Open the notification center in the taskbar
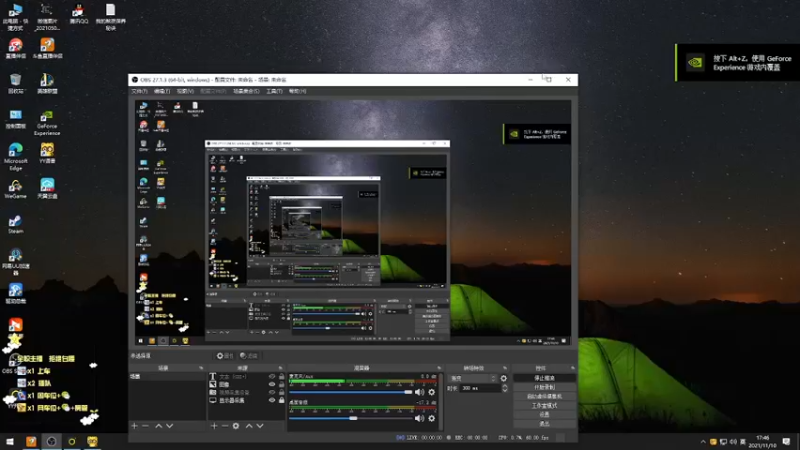The image size is (800, 450). pos(786,441)
